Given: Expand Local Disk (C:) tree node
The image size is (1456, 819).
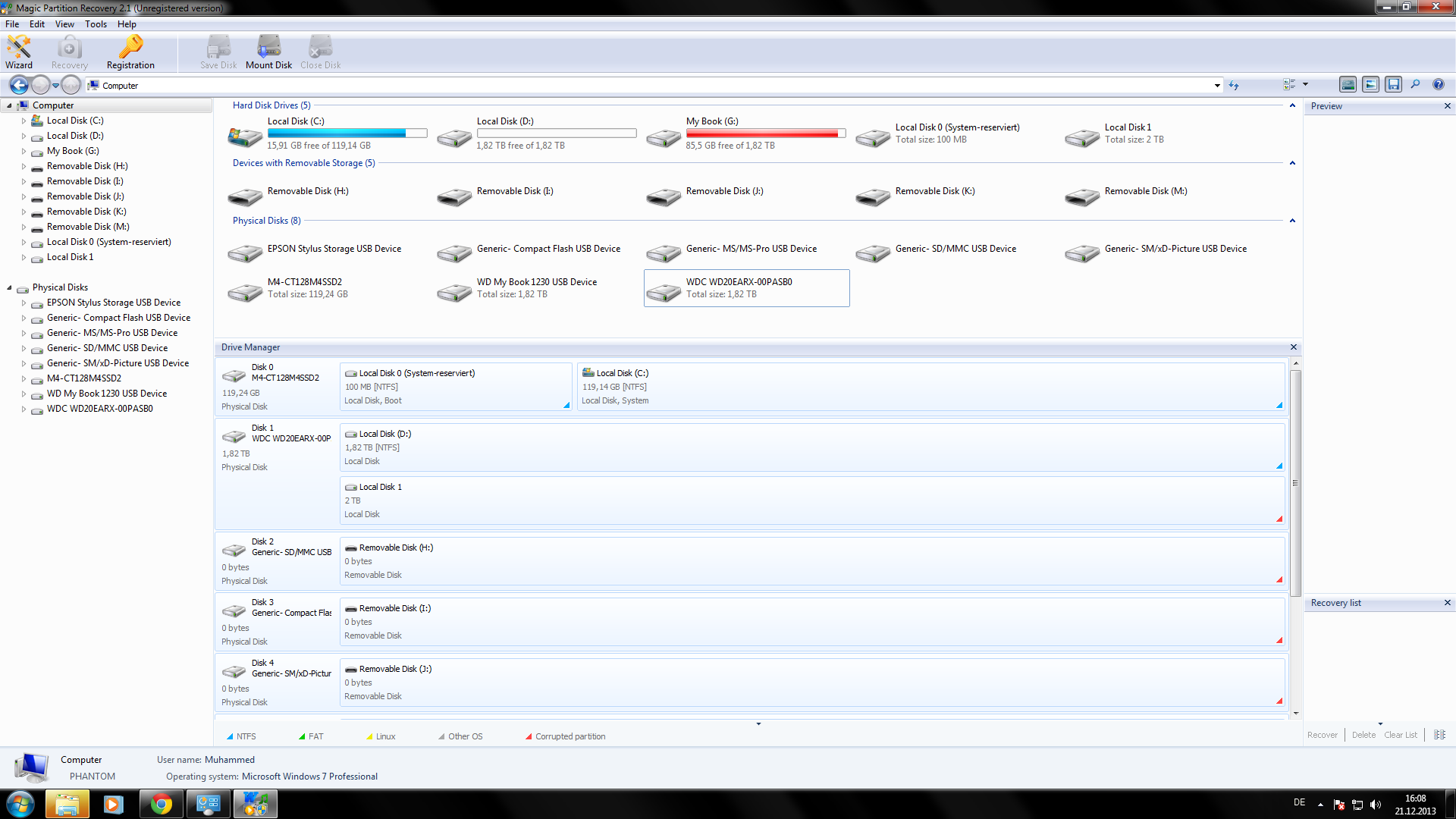Looking at the screenshot, I should pos(24,121).
